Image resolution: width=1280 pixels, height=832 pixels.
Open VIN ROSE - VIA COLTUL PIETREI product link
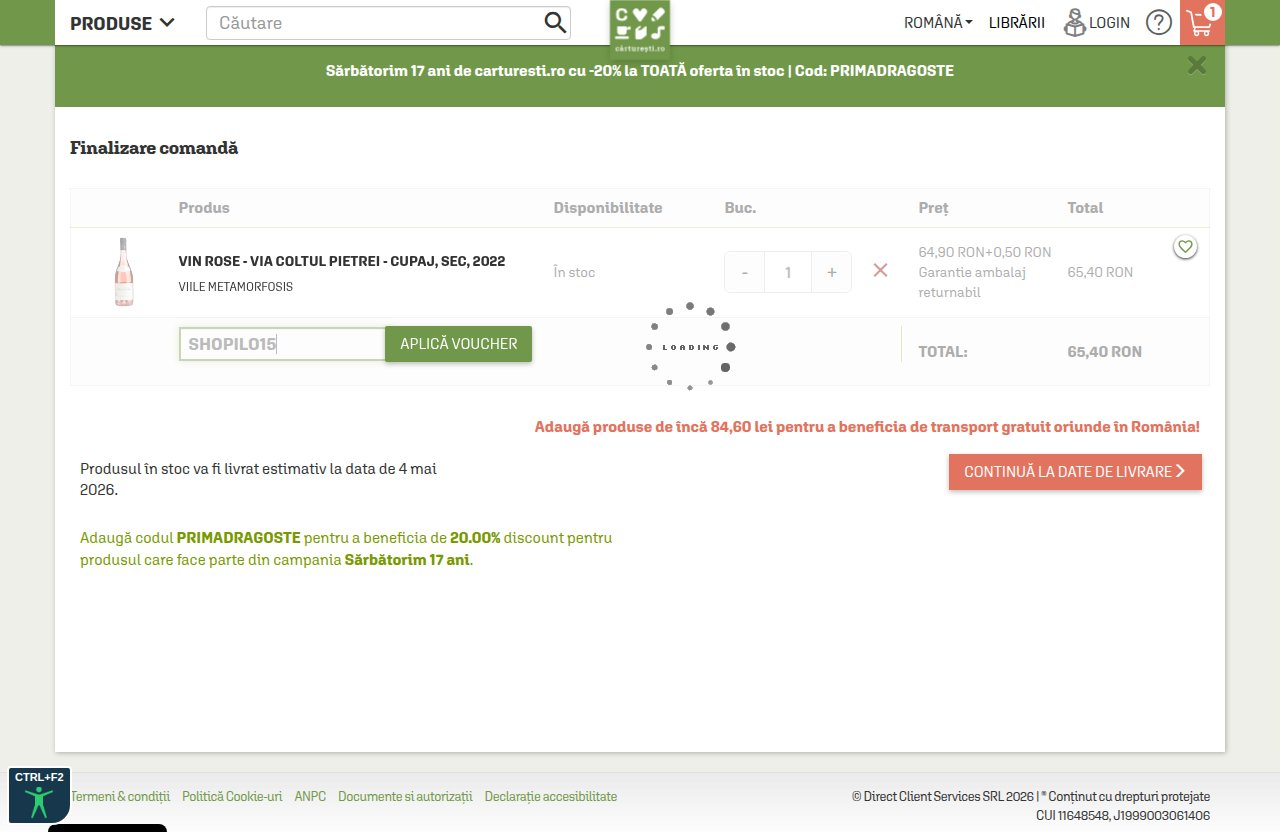pos(342,261)
